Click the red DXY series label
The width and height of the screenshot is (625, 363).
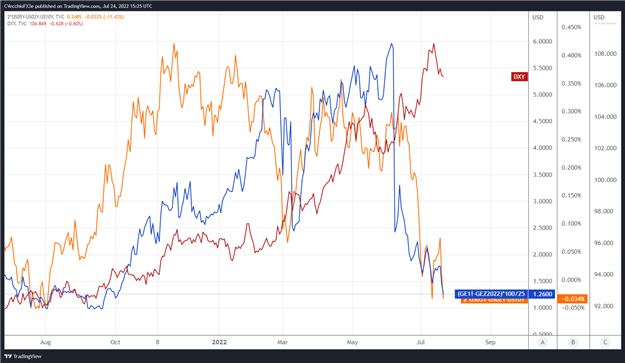pos(519,77)
